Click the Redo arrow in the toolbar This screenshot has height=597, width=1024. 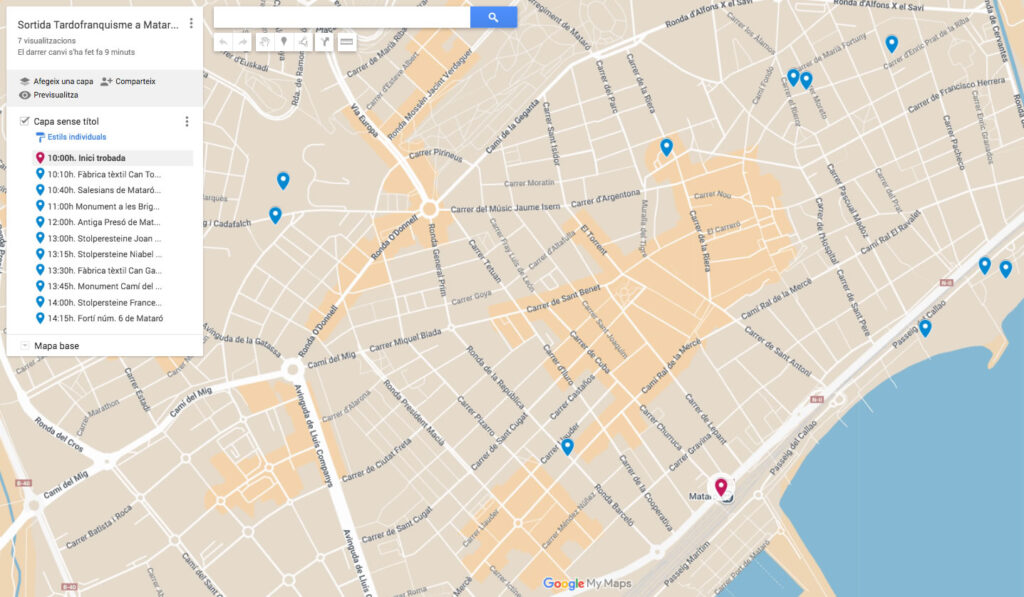pyautogui.click(x=242, y=42)
